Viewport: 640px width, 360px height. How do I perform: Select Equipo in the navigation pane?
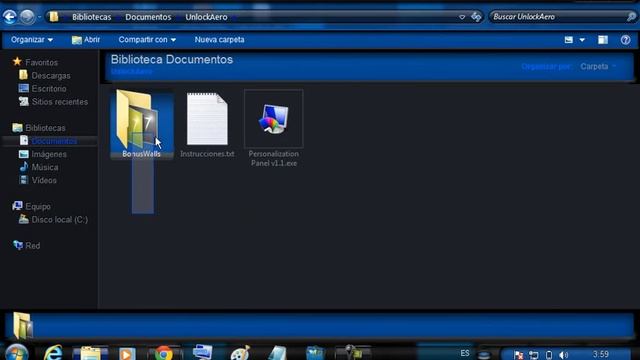(31, 206)
